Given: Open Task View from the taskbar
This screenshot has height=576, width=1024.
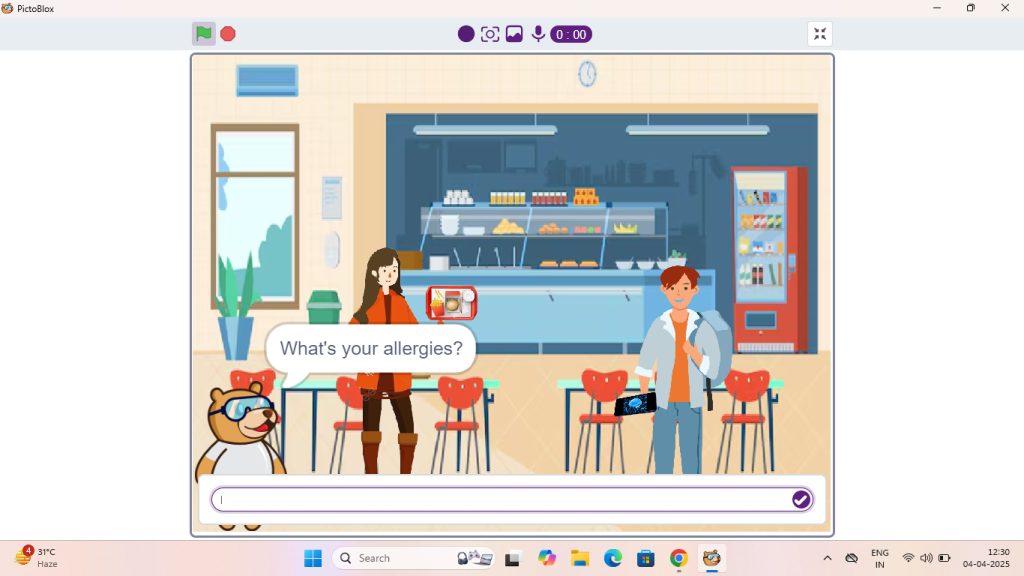Looking at the screenshot, I should (x=513, y=558).
